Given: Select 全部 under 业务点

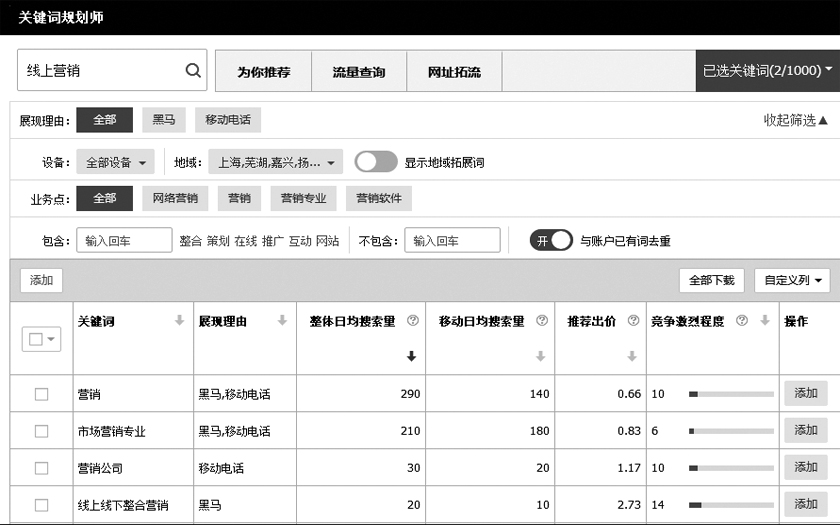Looking at the screenshot, I should click(x=104, y=199).
